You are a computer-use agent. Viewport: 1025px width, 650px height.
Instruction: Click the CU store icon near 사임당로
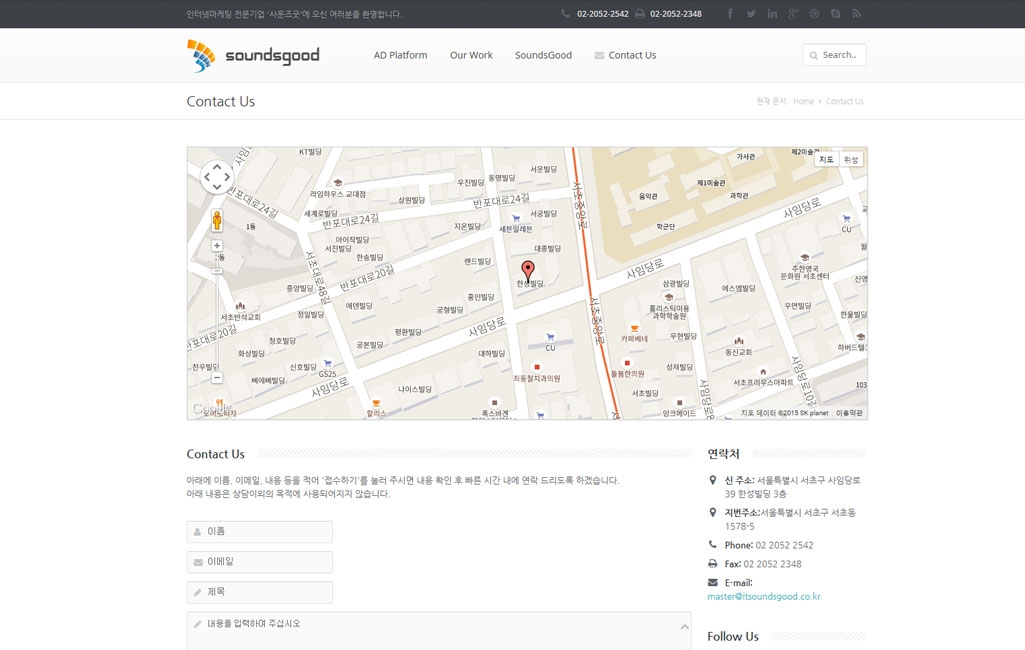coord(550,337)
